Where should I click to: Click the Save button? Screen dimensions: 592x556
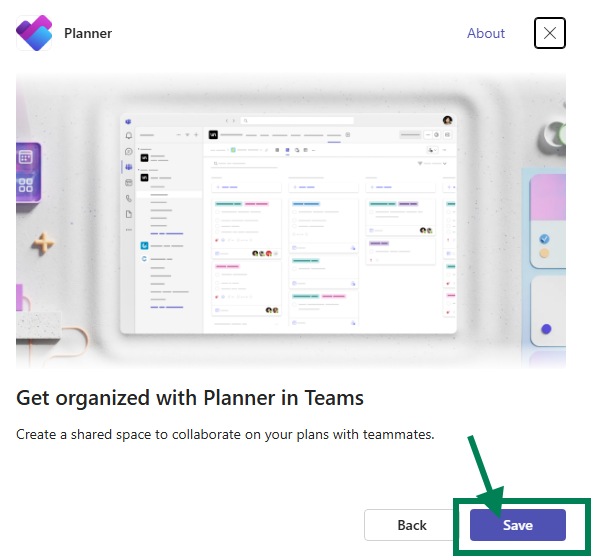[518, 525]
